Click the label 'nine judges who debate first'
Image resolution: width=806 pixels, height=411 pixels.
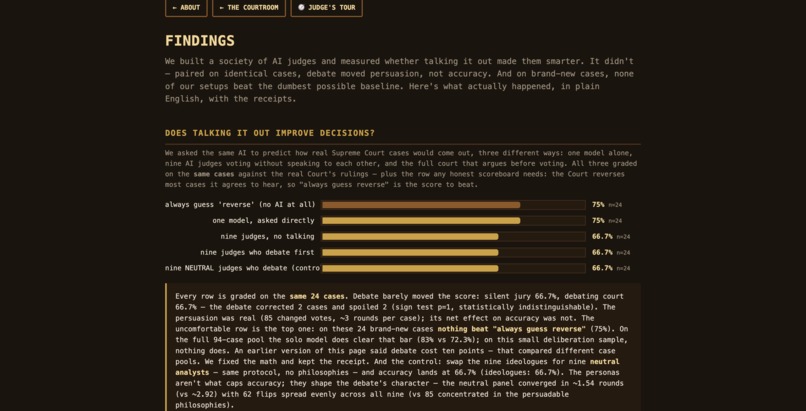point(257,252)
